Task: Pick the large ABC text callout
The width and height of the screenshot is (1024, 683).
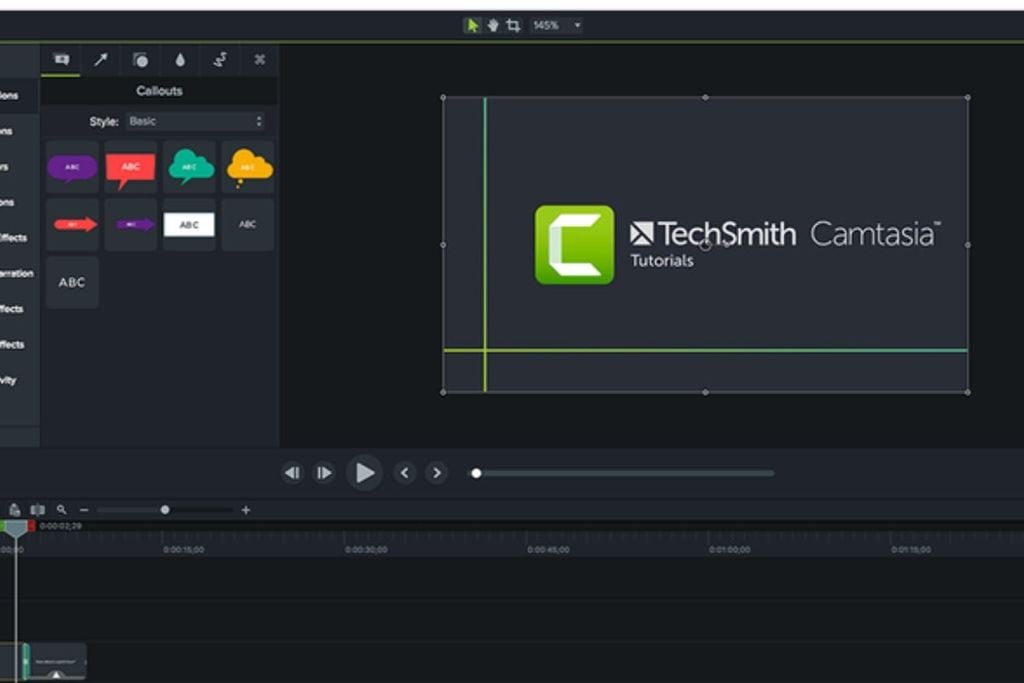Action: click(72, 282)
